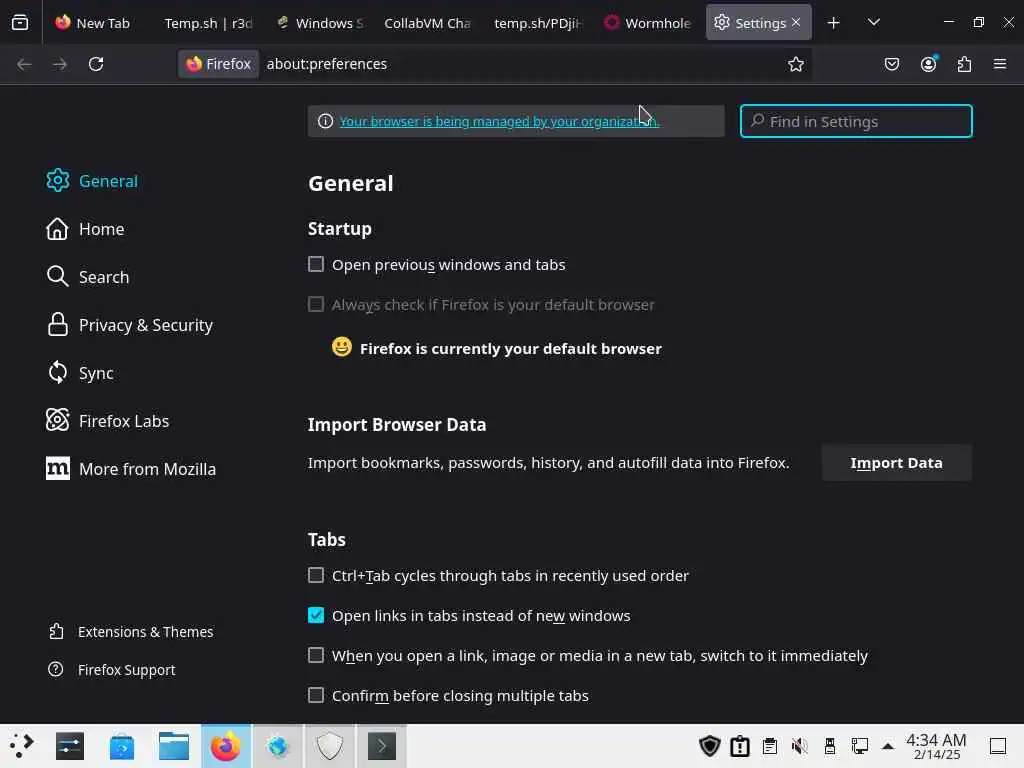Click the Show Desktop icon at taskbar end
1024x768 pixels.
[x=998, y=746]
